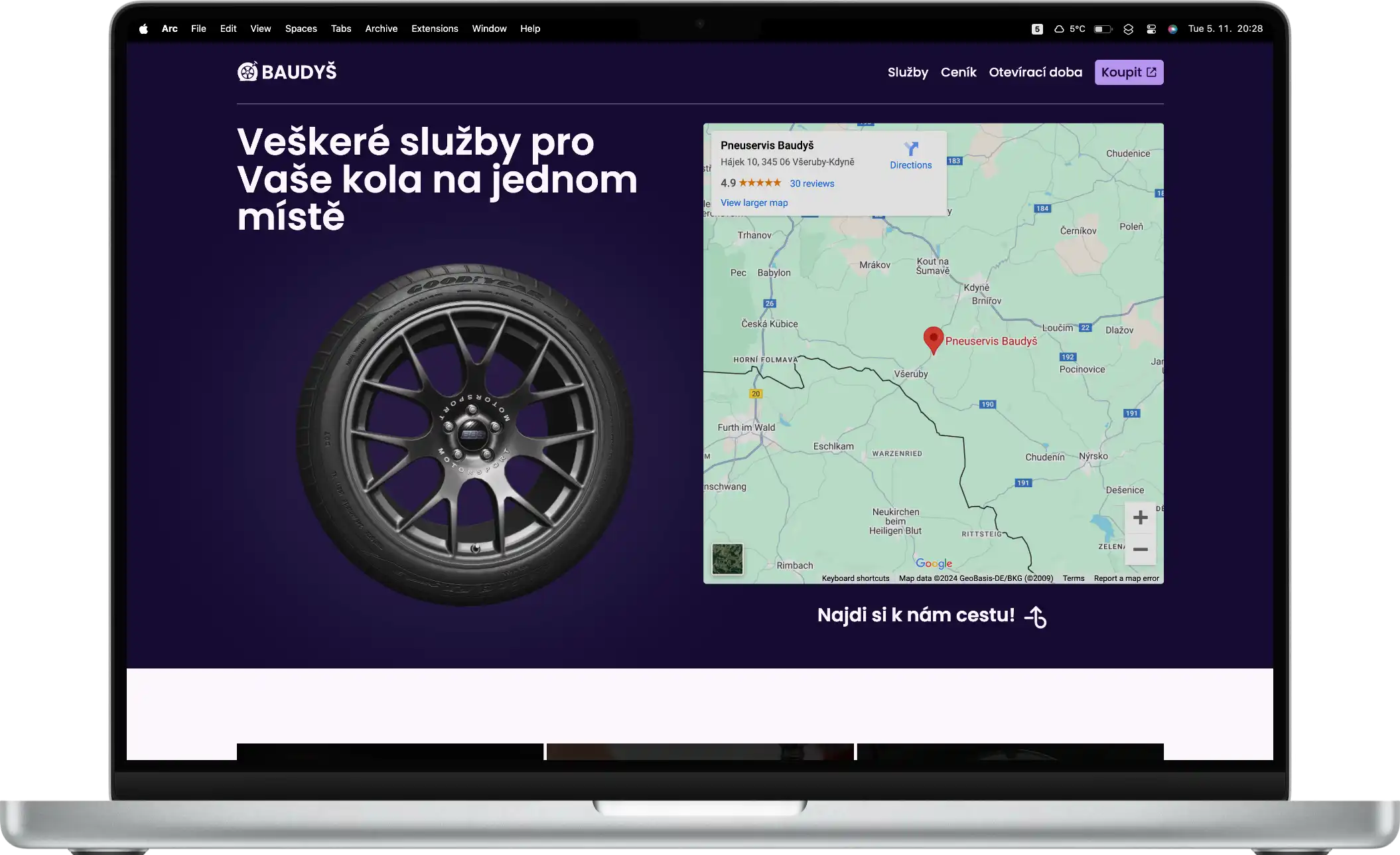1400x855 pixels.
Task: Click the Directions arrow icon on map
Action: [x=911, y=149]
